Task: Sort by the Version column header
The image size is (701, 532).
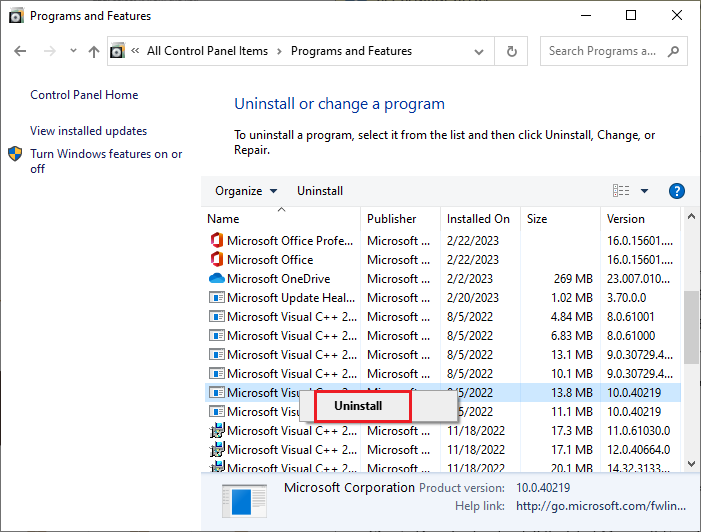Action: [640, 219]
